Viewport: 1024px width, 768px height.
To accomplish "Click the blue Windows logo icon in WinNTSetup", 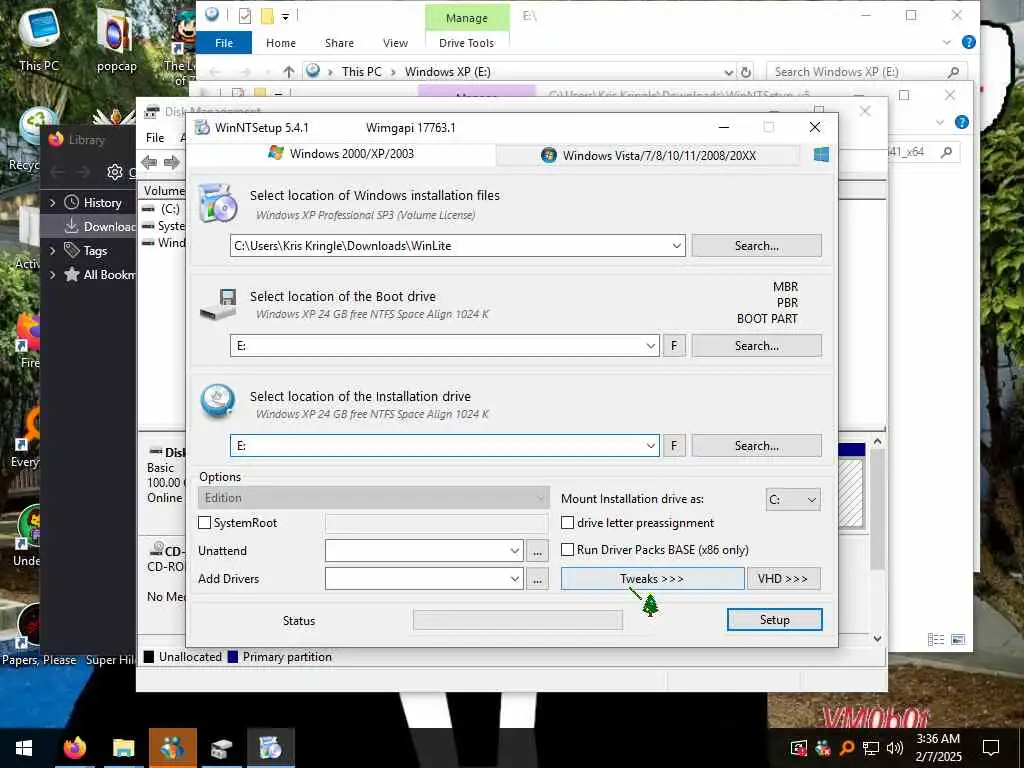I will [821, 155].
